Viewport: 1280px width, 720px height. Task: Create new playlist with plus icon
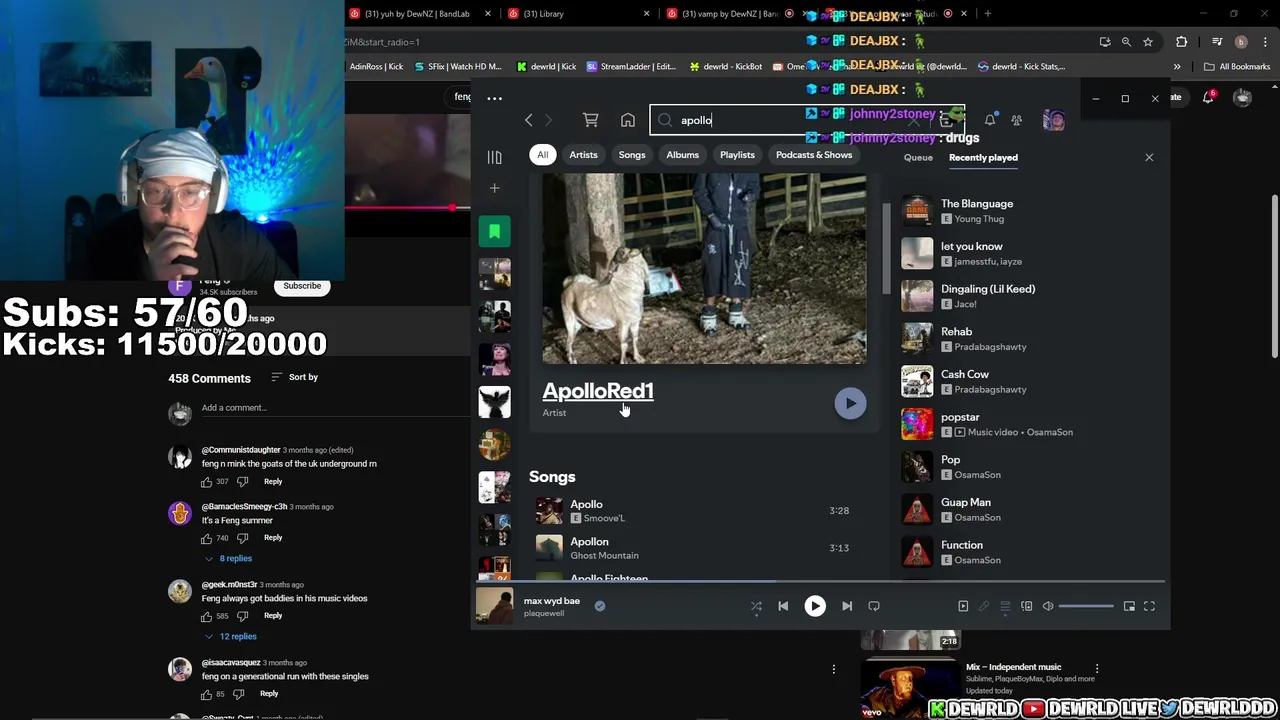click(x=494, y=188)
